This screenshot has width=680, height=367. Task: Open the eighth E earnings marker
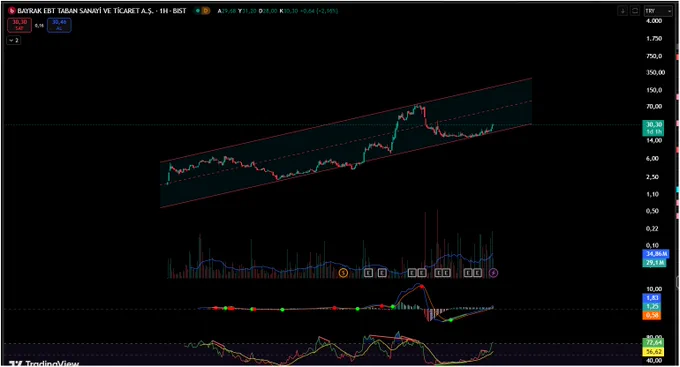(477, 273)
